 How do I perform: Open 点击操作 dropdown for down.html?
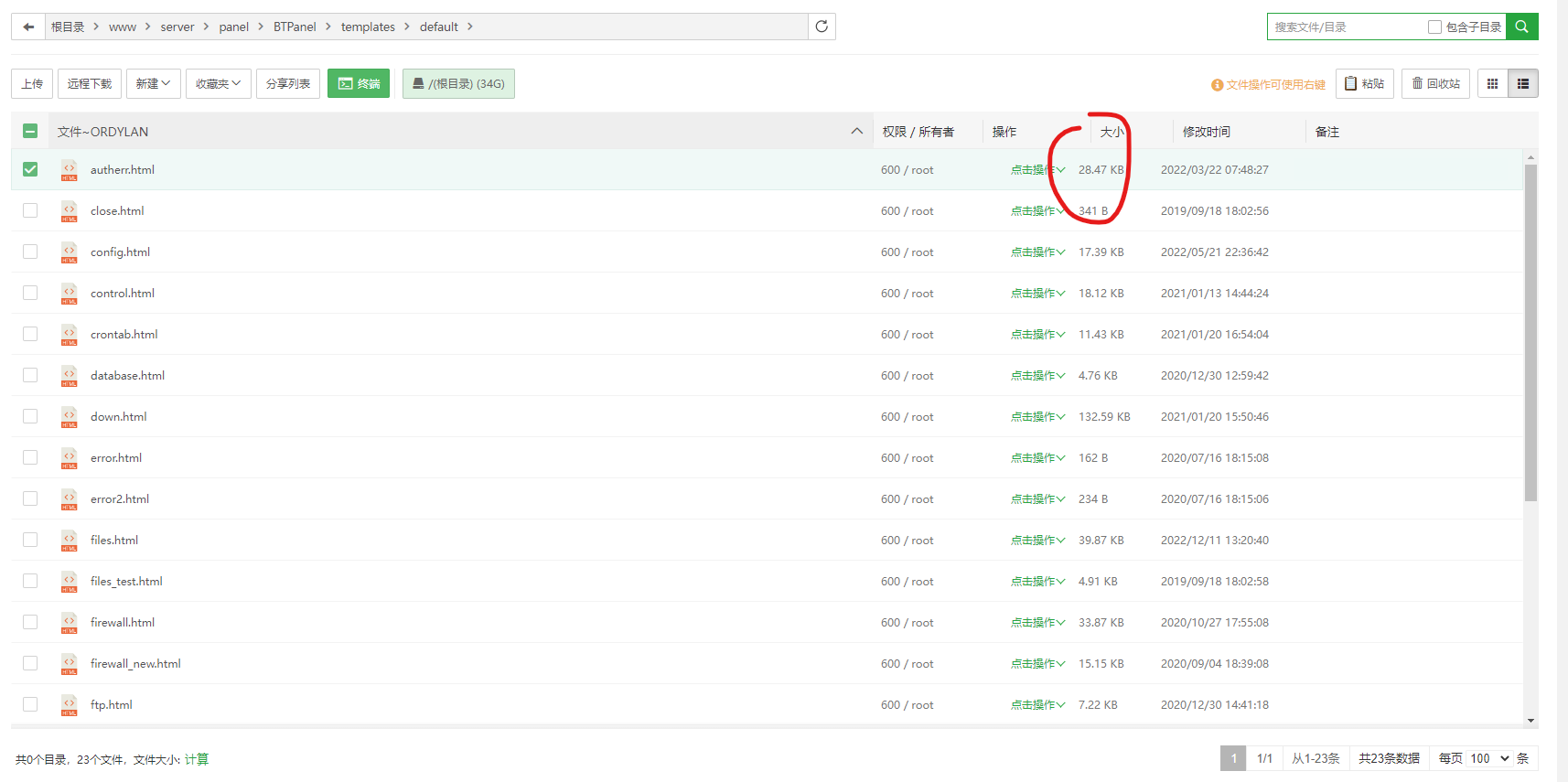click(1037, 417)
